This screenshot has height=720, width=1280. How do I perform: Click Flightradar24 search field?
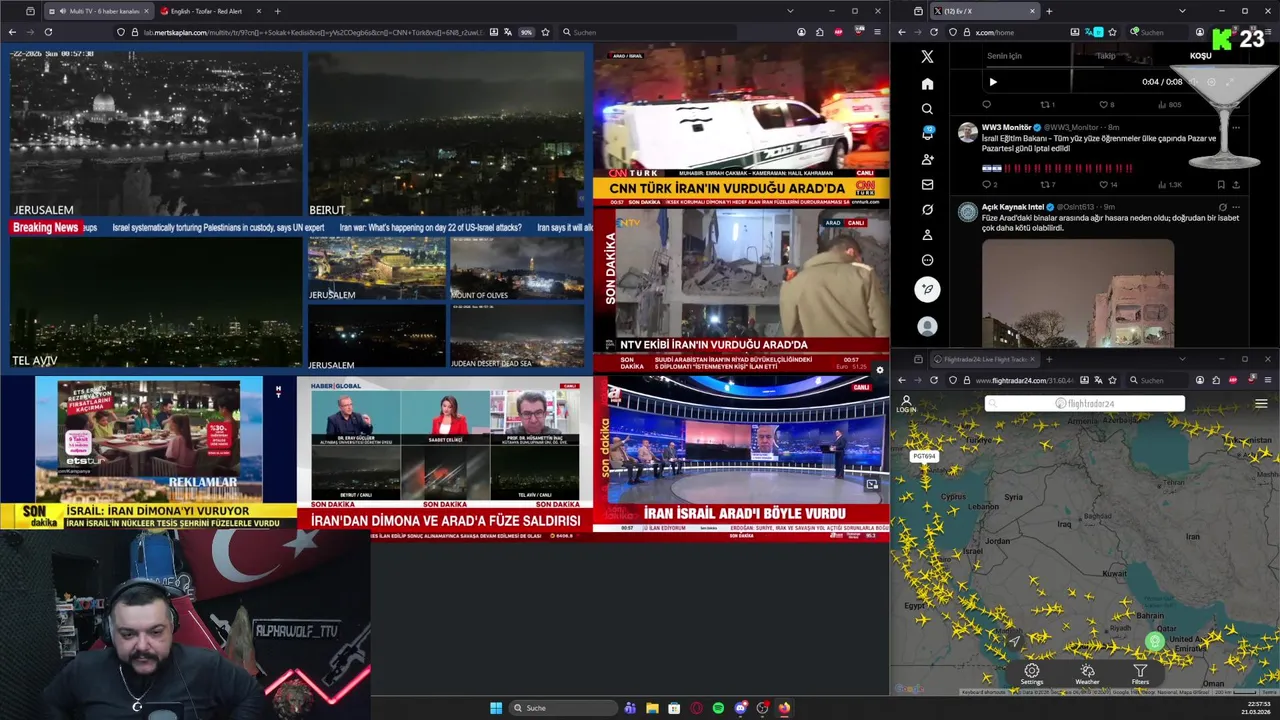tap(1085, 403)
